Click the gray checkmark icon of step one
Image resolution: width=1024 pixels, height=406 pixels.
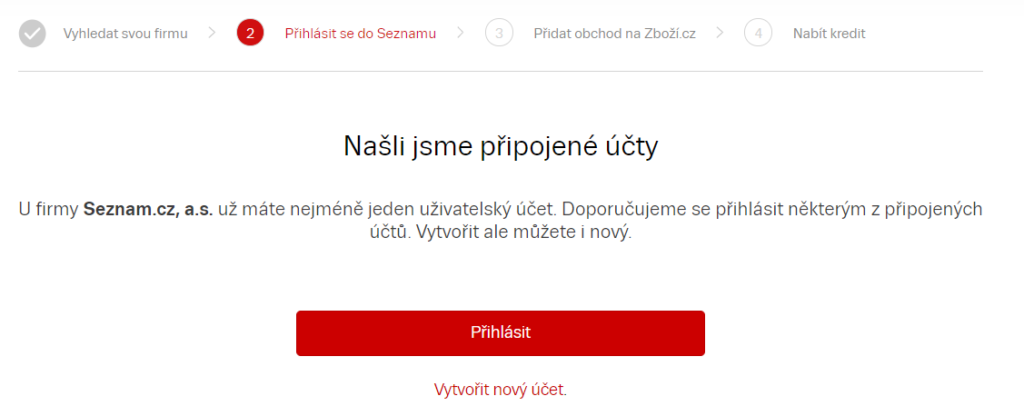tap(32, 33)
